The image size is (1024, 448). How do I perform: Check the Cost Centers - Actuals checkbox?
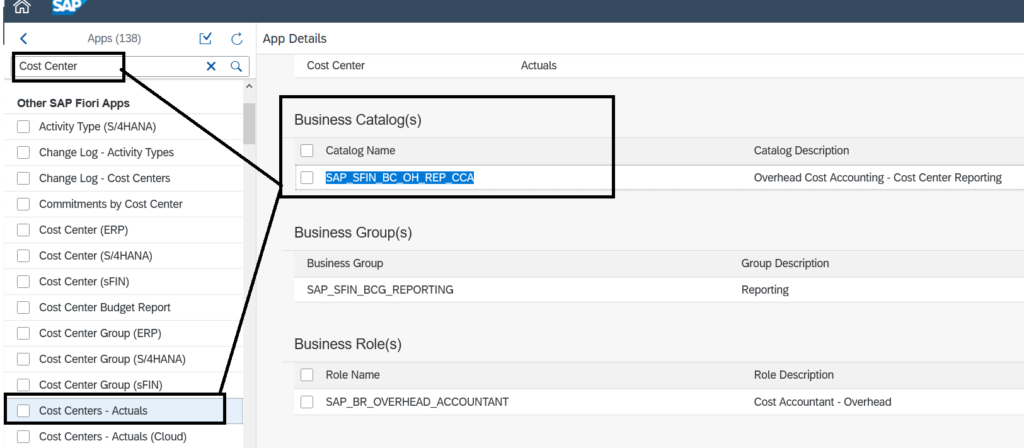[x=24, y=411]
